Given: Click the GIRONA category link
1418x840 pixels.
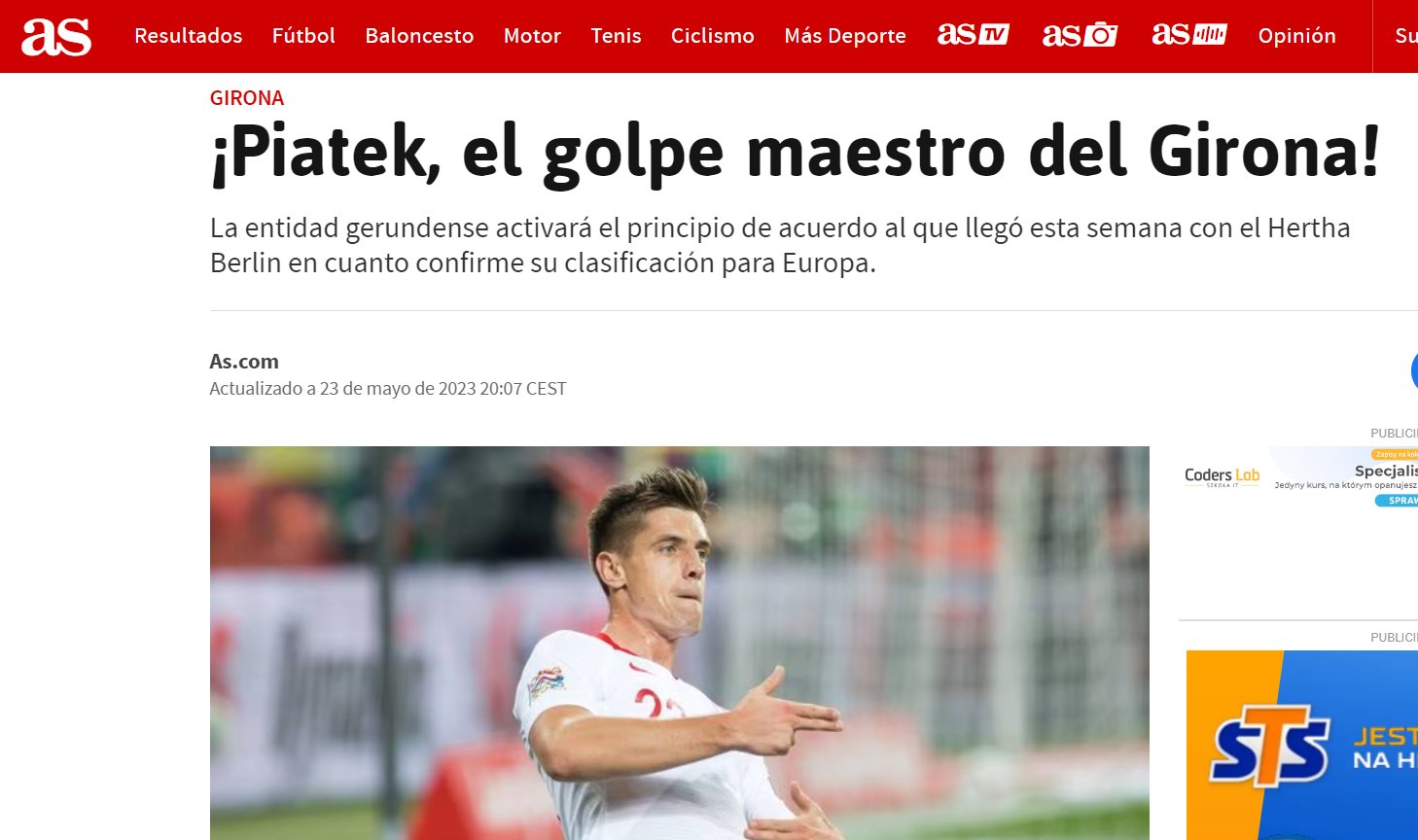Looking at the screenshot, I should pos(247,98).
